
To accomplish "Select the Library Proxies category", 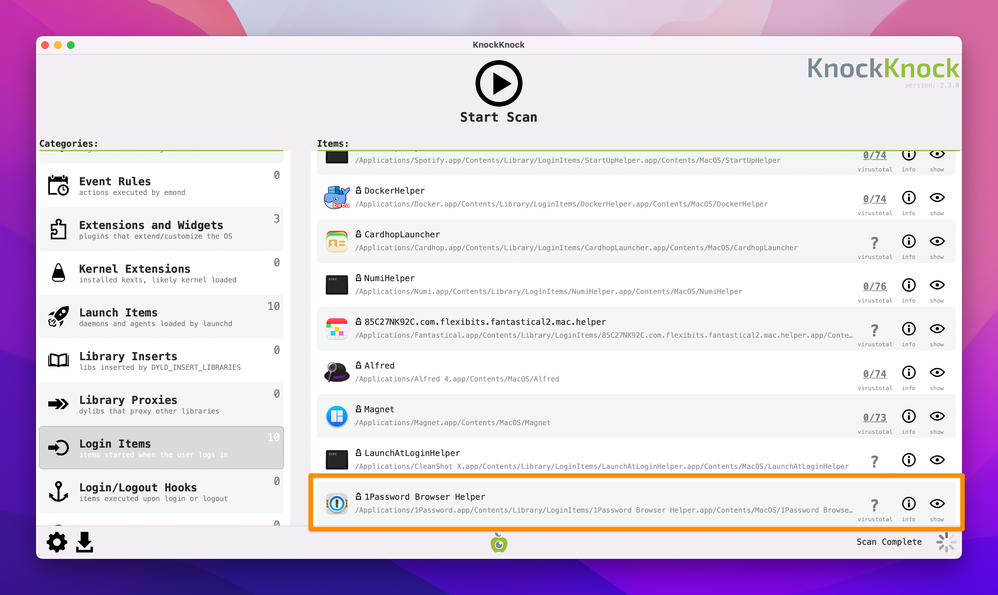I will [160, 404].
